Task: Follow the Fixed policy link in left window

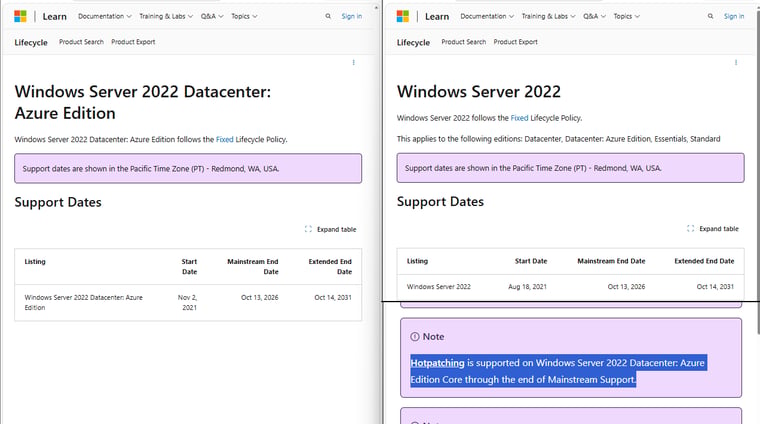Action: pos(224,140)
